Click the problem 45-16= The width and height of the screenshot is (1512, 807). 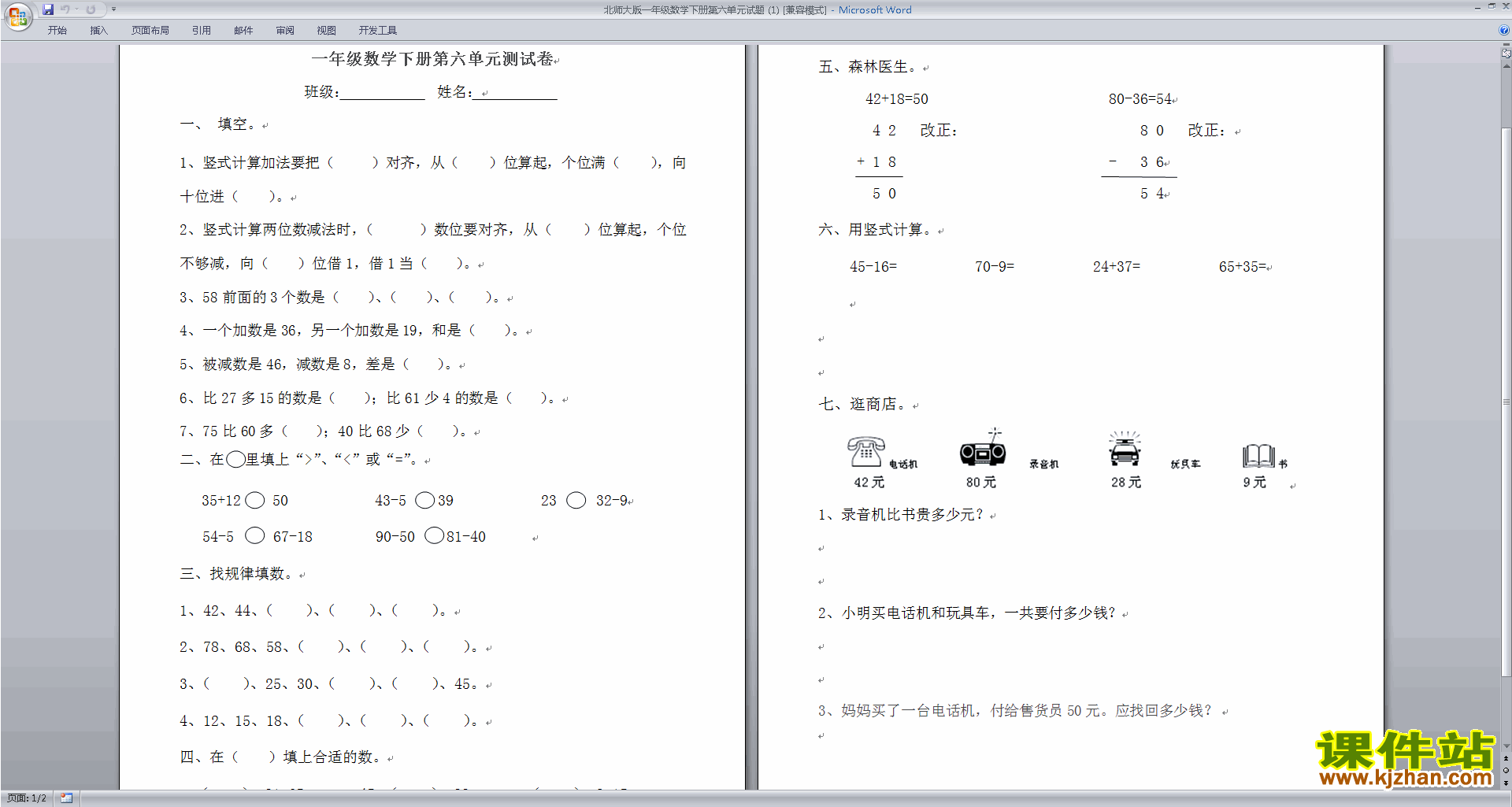873,267
